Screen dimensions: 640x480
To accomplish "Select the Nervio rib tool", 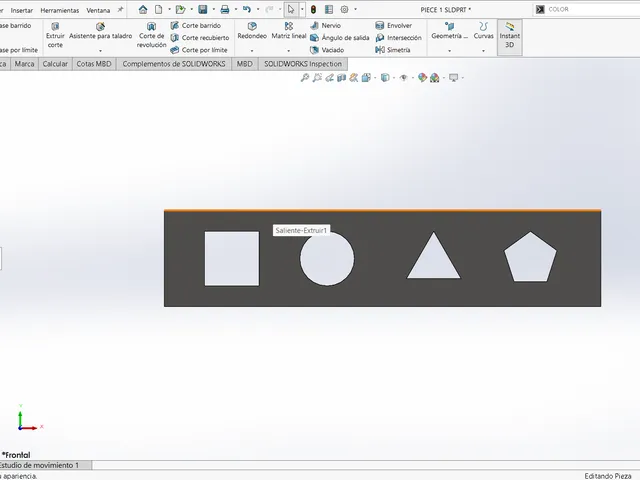I will coord(325,25).
